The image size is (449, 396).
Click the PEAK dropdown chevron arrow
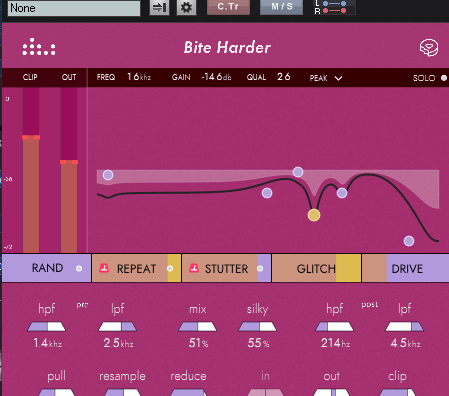(x=338, y=78)
